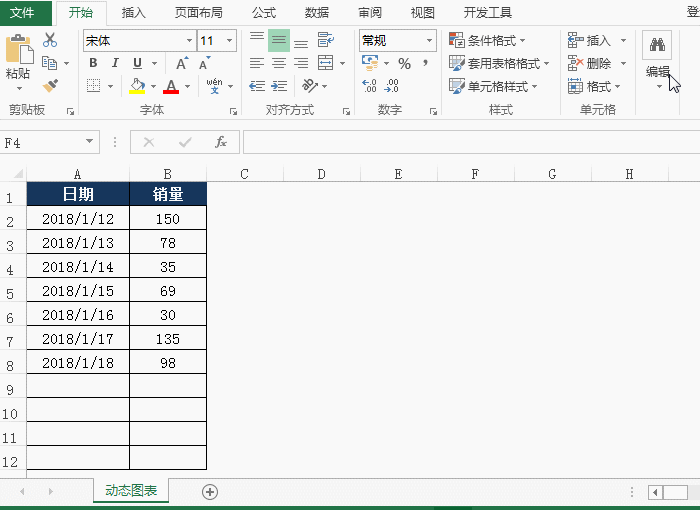
Task: Click the wén phonetic guide icon
Action: click(x=214, y=85)
